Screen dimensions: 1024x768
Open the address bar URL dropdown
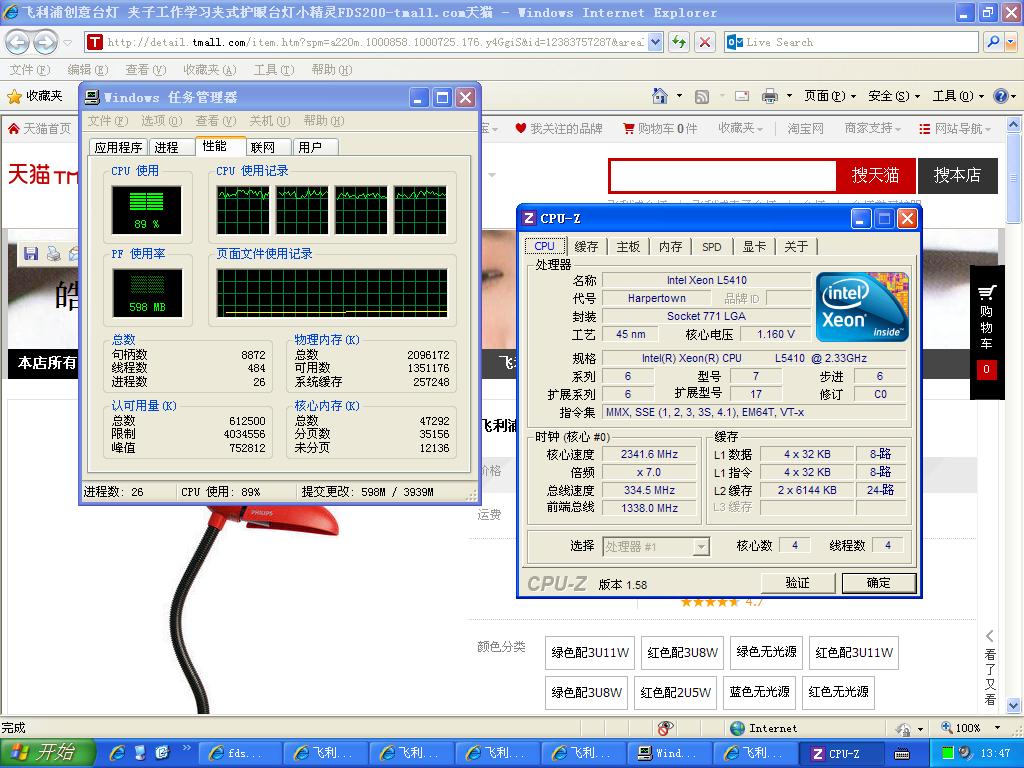point(656,42)
